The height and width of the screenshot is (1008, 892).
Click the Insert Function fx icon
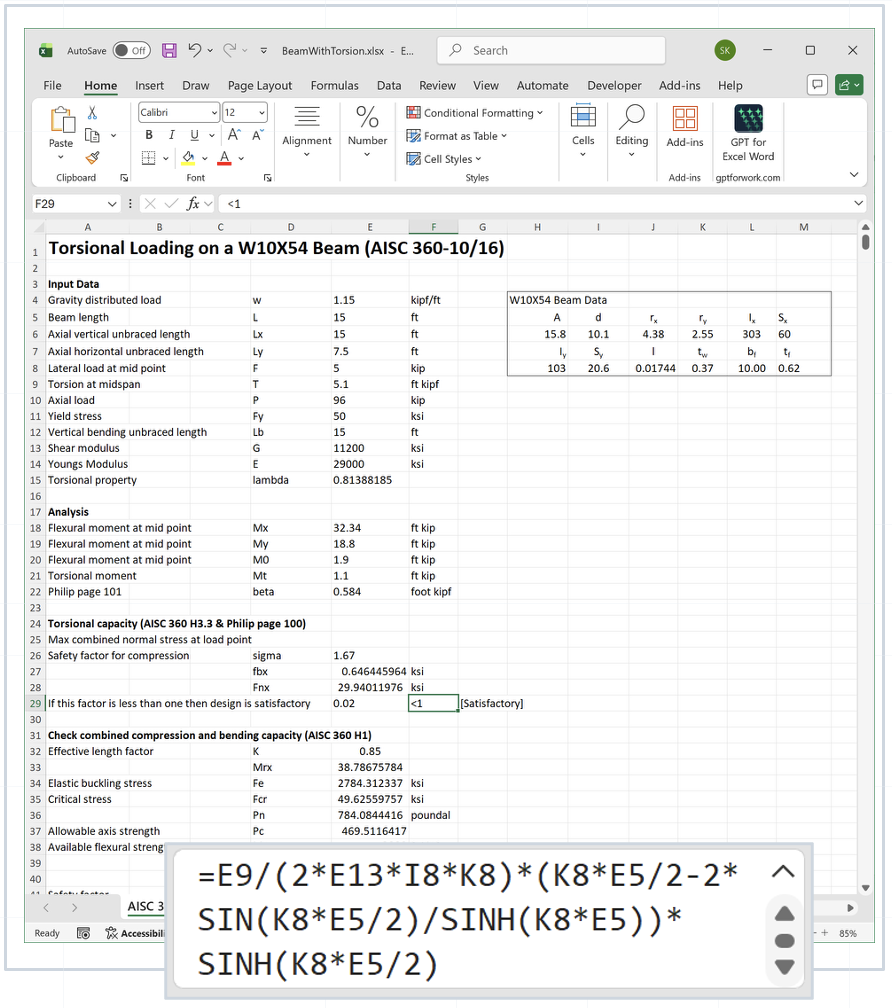click(193, 204)
